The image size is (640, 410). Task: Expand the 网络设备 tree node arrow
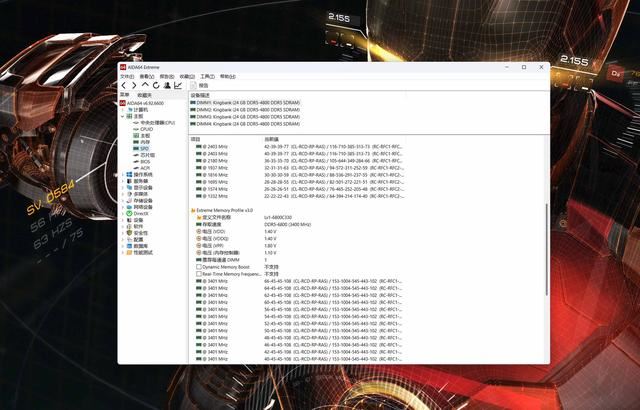[123, 207]
